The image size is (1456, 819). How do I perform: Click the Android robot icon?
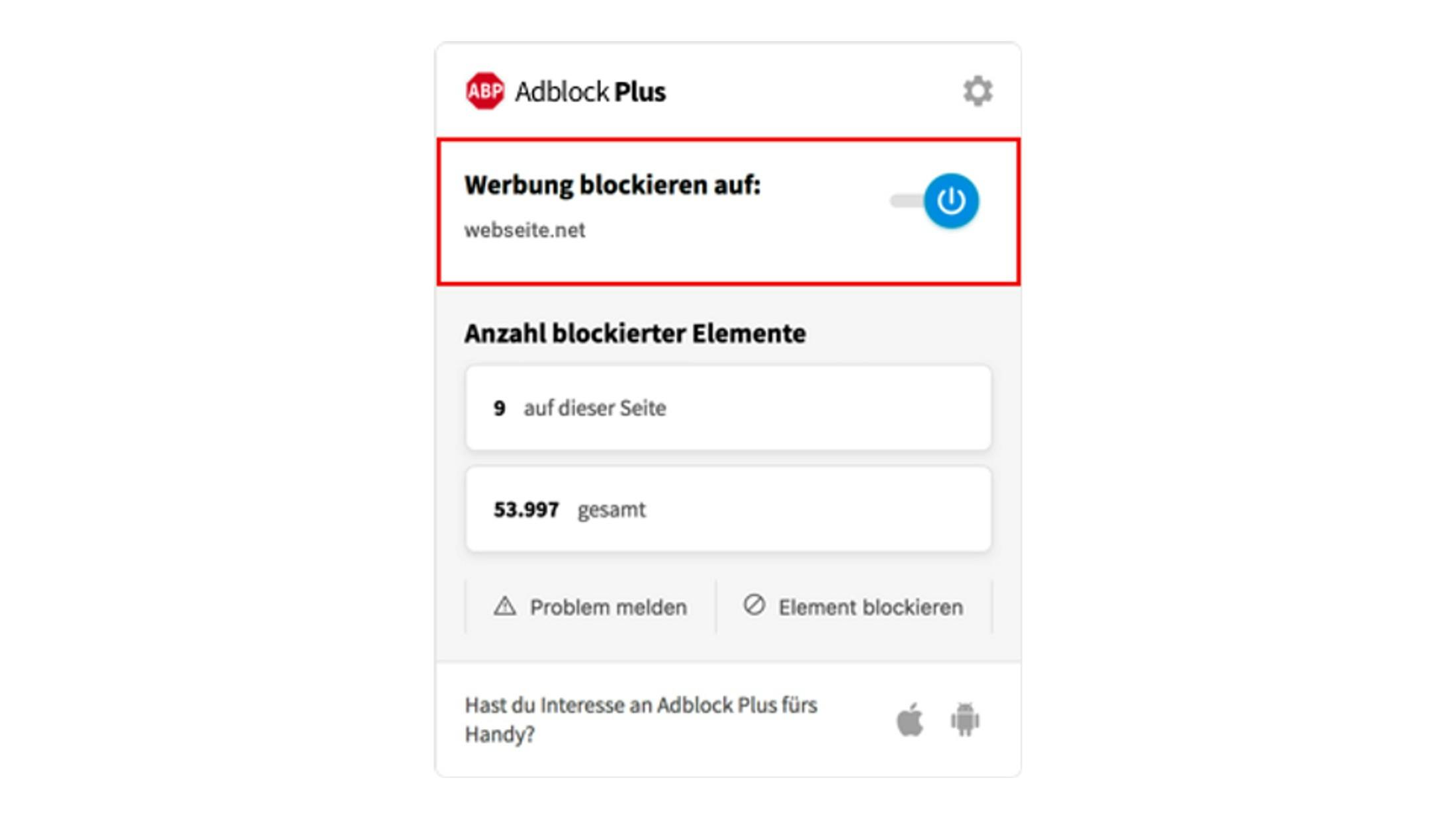pyautogui.click(x=965, y=719)
